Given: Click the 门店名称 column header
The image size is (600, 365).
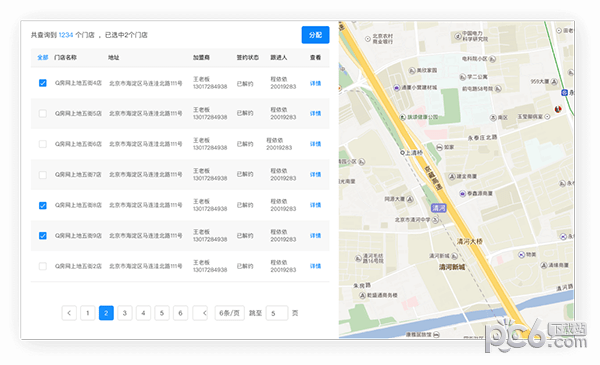Looking at the screenshot, I should [x=65, y=57].
